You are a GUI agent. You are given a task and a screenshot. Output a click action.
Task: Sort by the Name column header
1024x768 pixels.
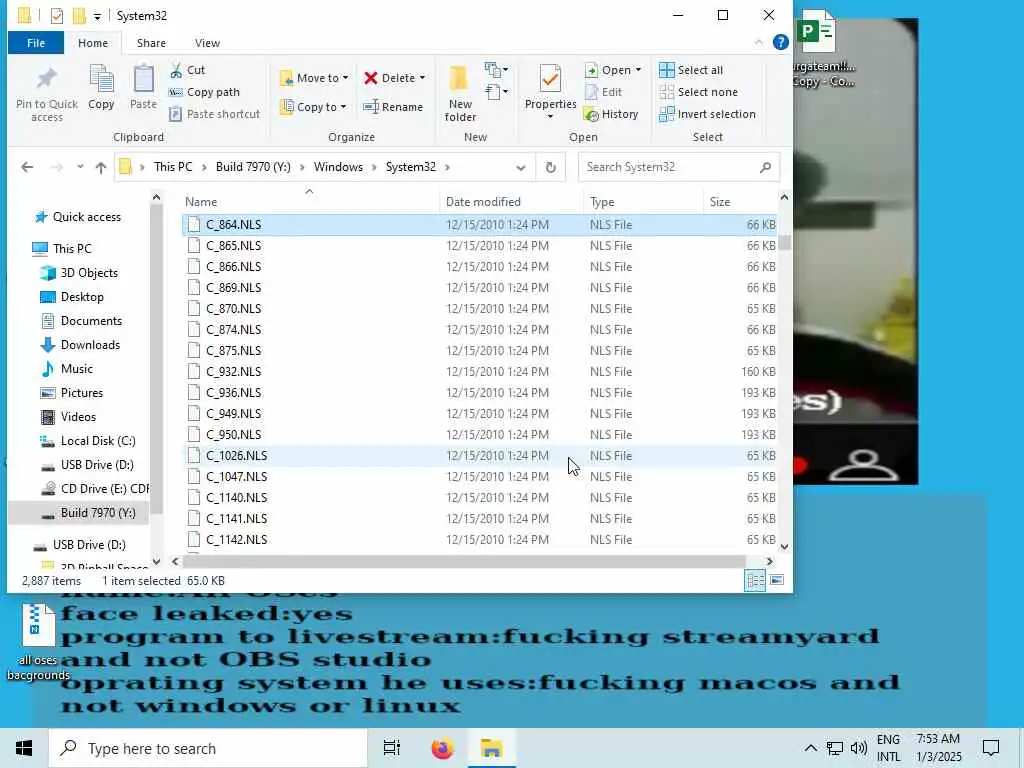pyautogui.click(x=310, y=202)
